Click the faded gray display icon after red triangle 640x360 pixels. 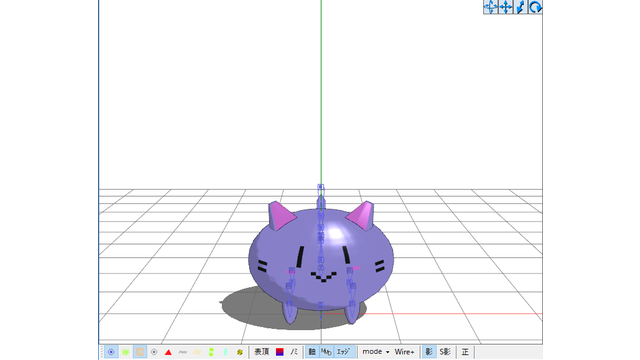click(182, 352)
